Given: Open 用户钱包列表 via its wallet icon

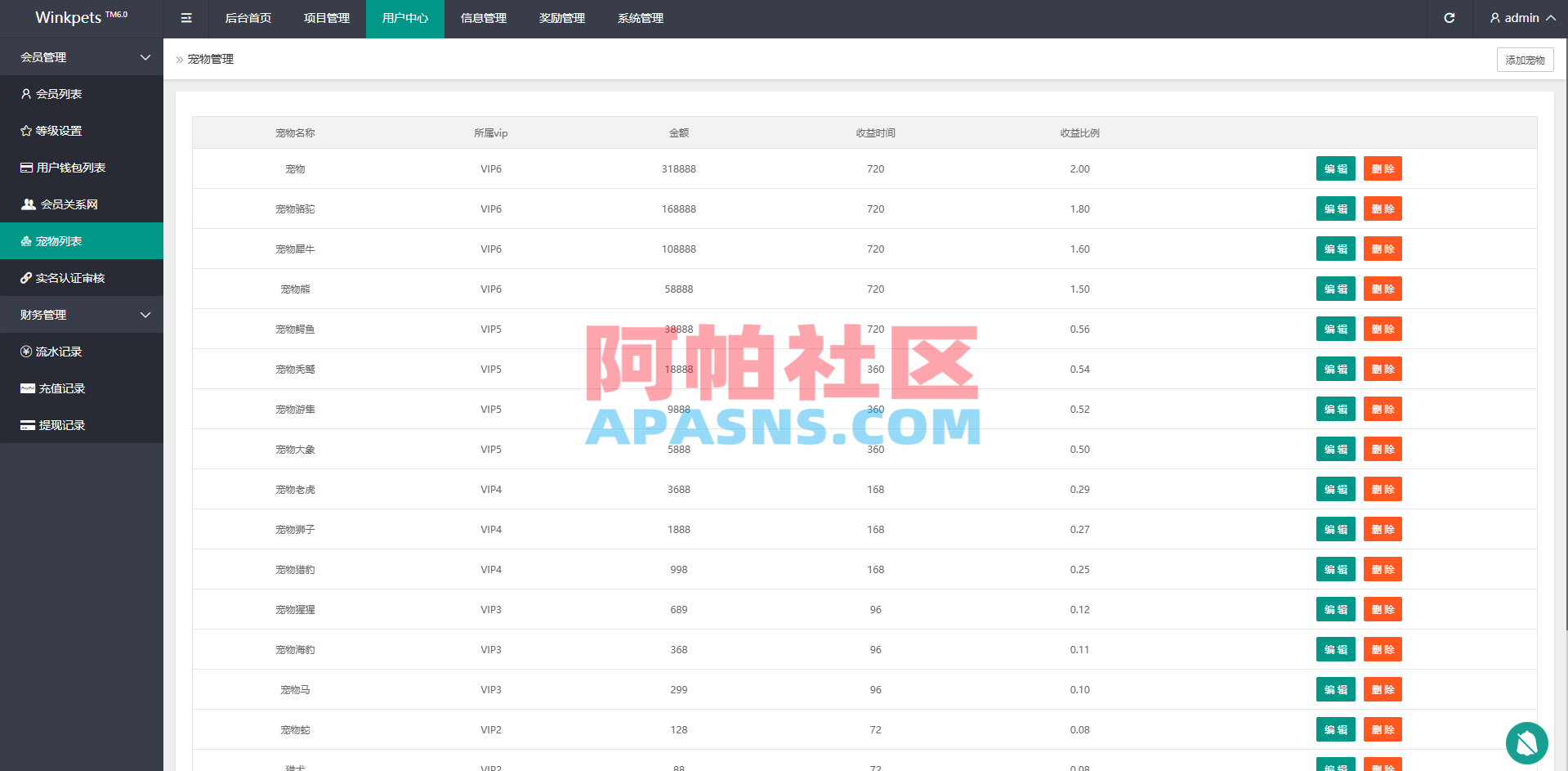Looking at the screenshot, I should pyautogui.click(x=26, y=167).
